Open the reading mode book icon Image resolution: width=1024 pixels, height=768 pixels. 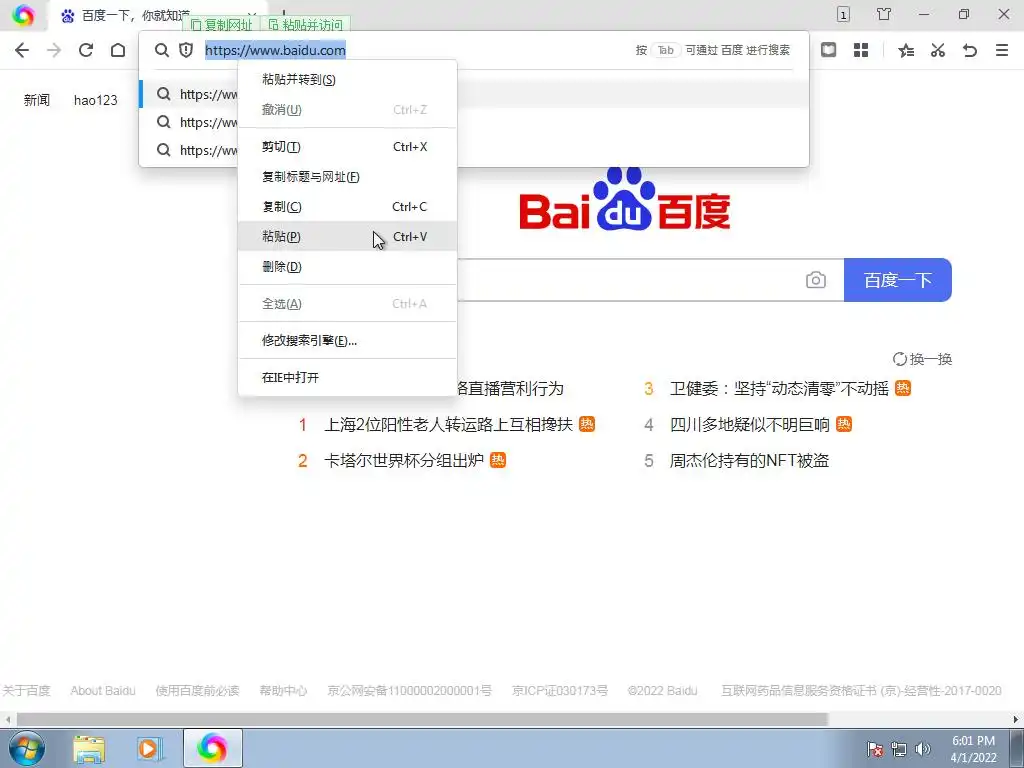tap(828, 50)
